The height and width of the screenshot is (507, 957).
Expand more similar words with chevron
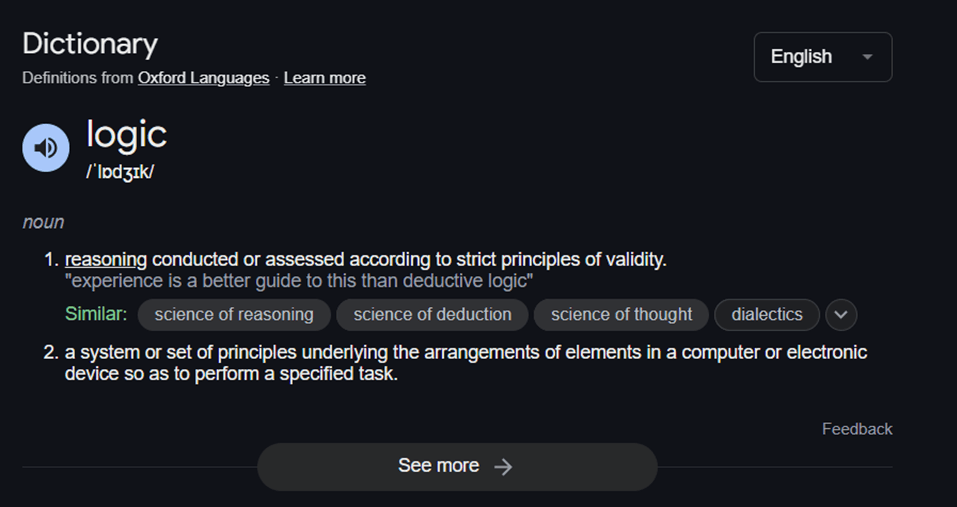pyautogui.click(x=841, y=315)
